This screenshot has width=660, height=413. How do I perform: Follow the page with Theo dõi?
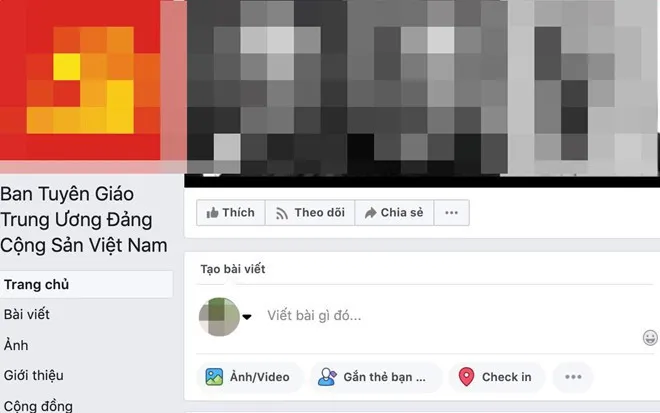[310, 213]
